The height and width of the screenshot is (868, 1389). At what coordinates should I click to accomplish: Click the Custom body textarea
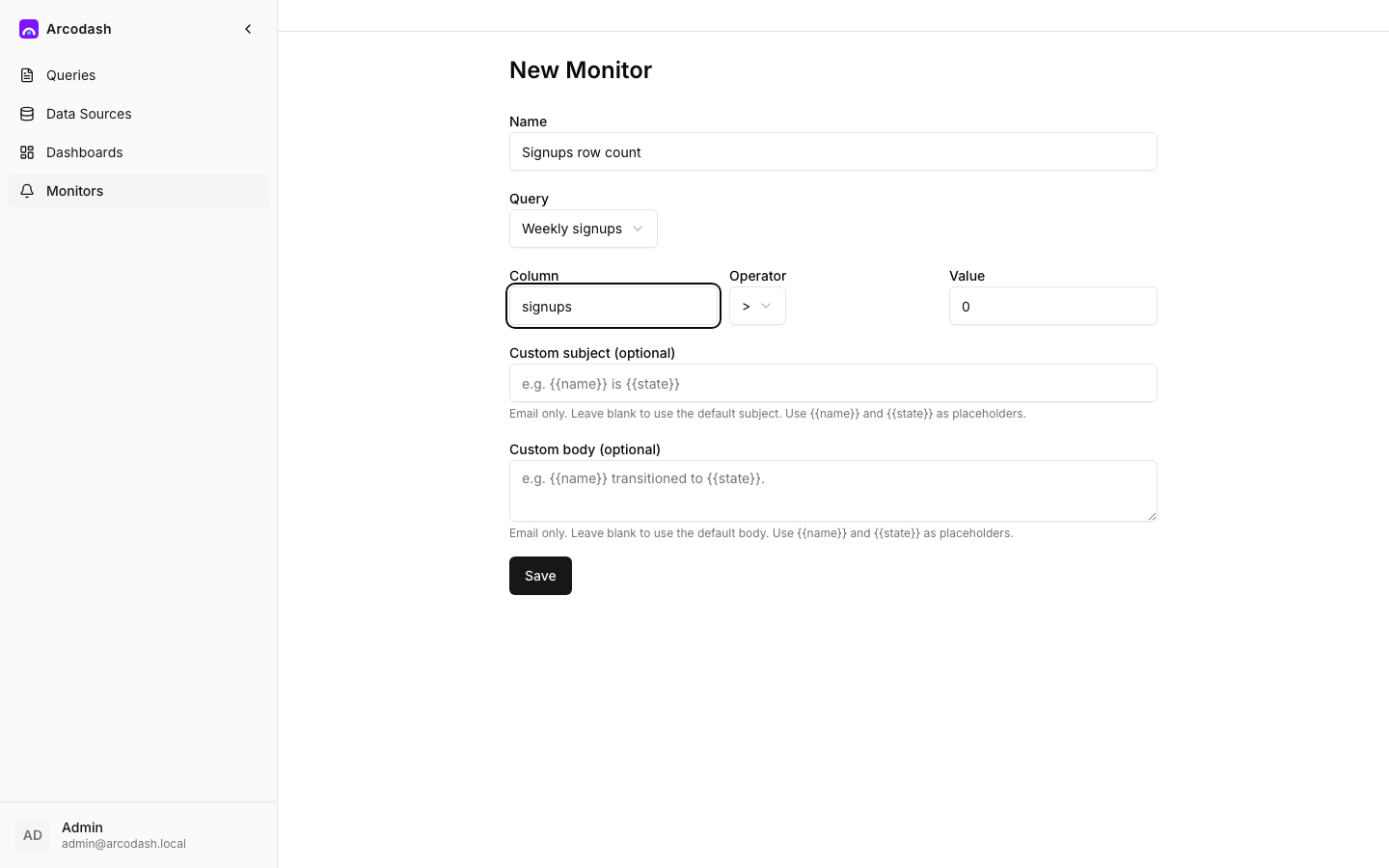(x=833, y=491)
